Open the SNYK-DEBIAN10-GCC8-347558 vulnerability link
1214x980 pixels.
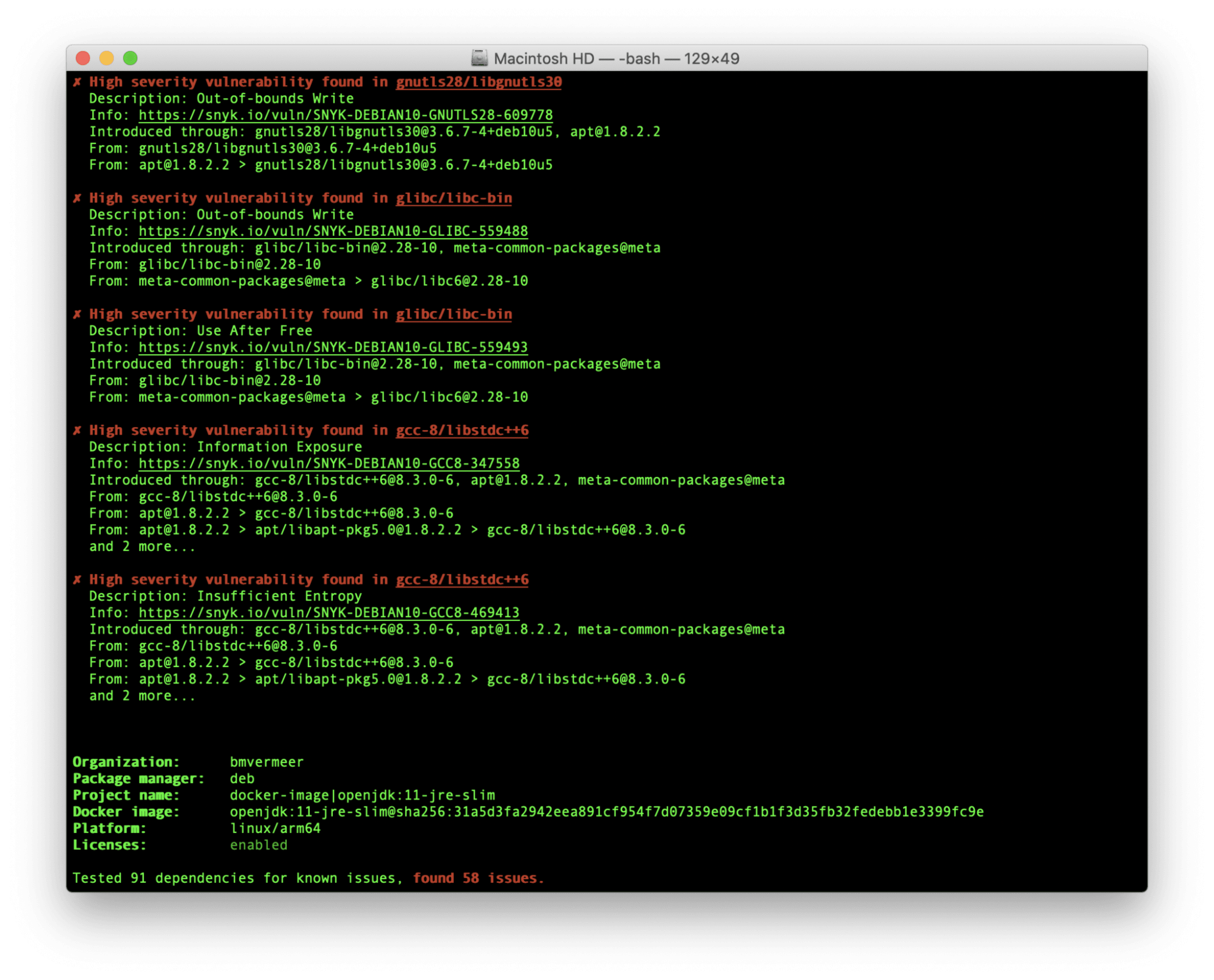[329, 464]
